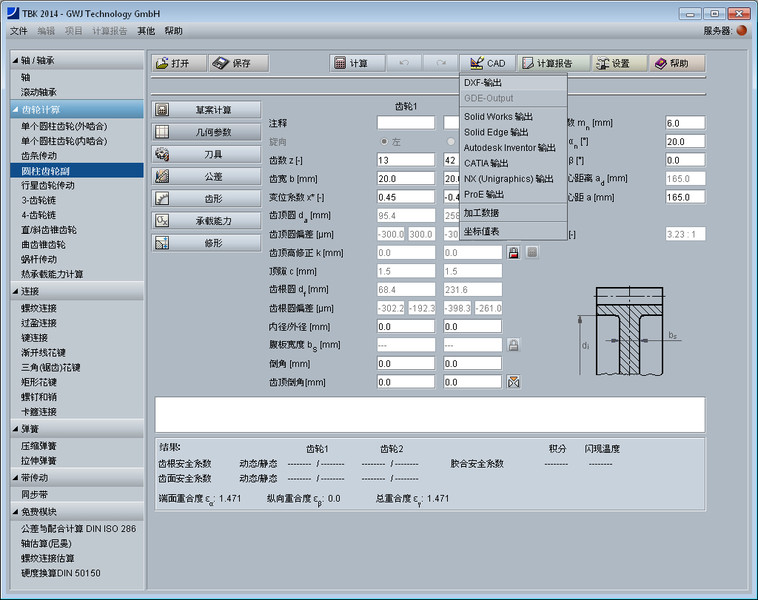Select the 左 direction radio button

[383, 141]
